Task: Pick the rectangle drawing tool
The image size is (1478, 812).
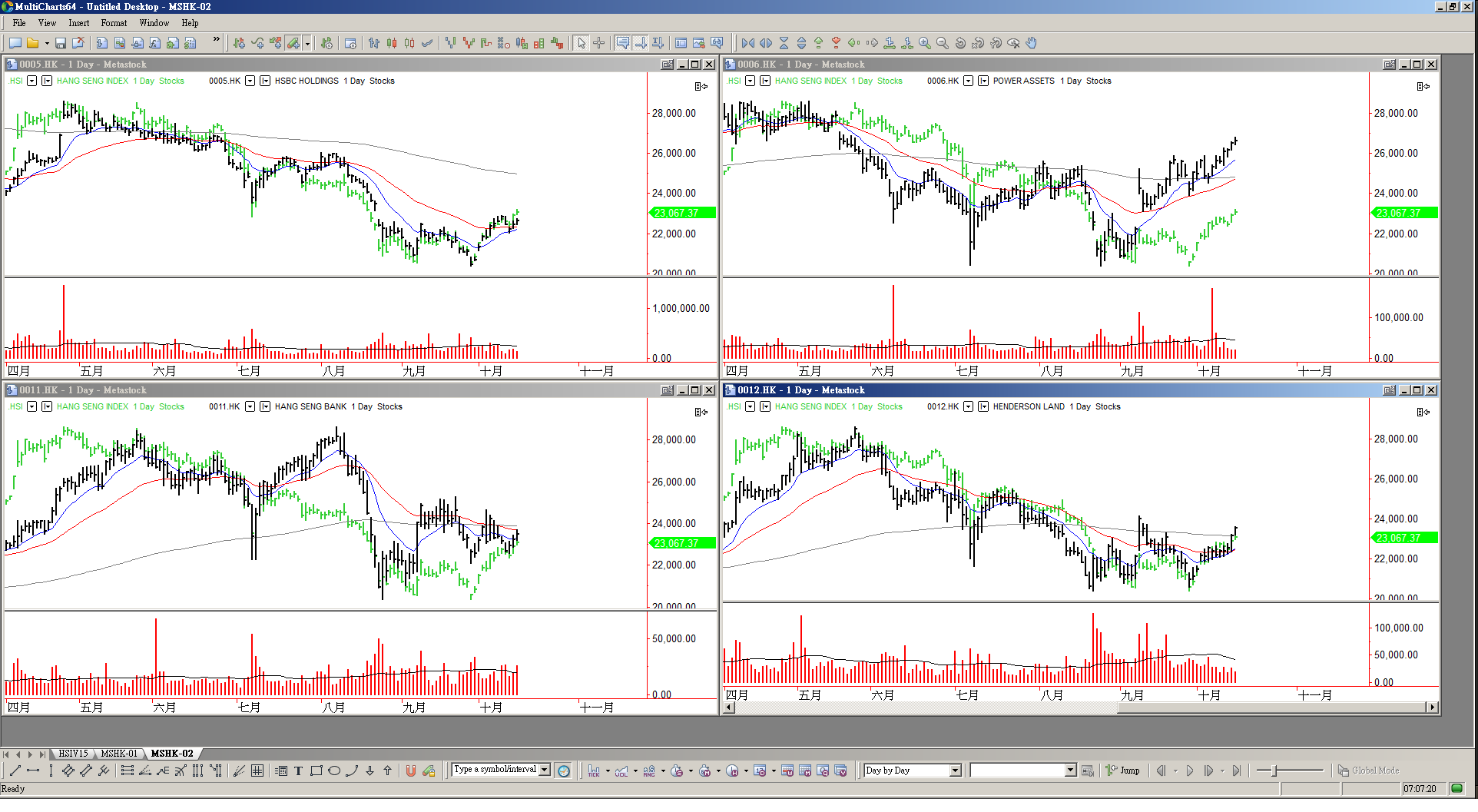Action: 316,771
